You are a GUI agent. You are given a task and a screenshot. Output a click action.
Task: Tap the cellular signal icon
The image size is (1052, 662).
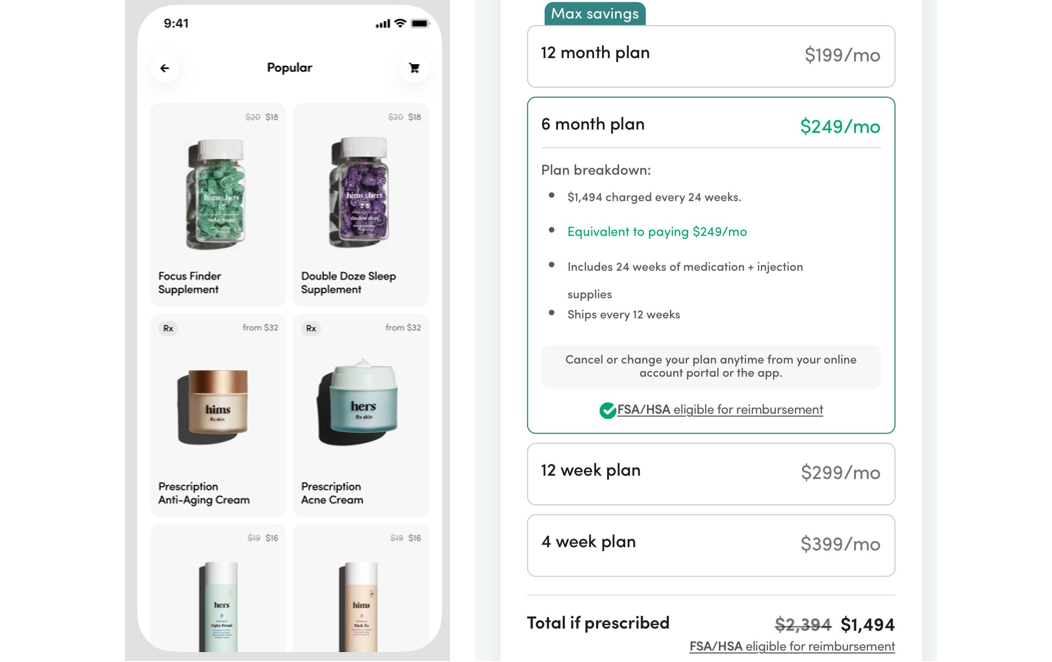click(x=383, y=23)
